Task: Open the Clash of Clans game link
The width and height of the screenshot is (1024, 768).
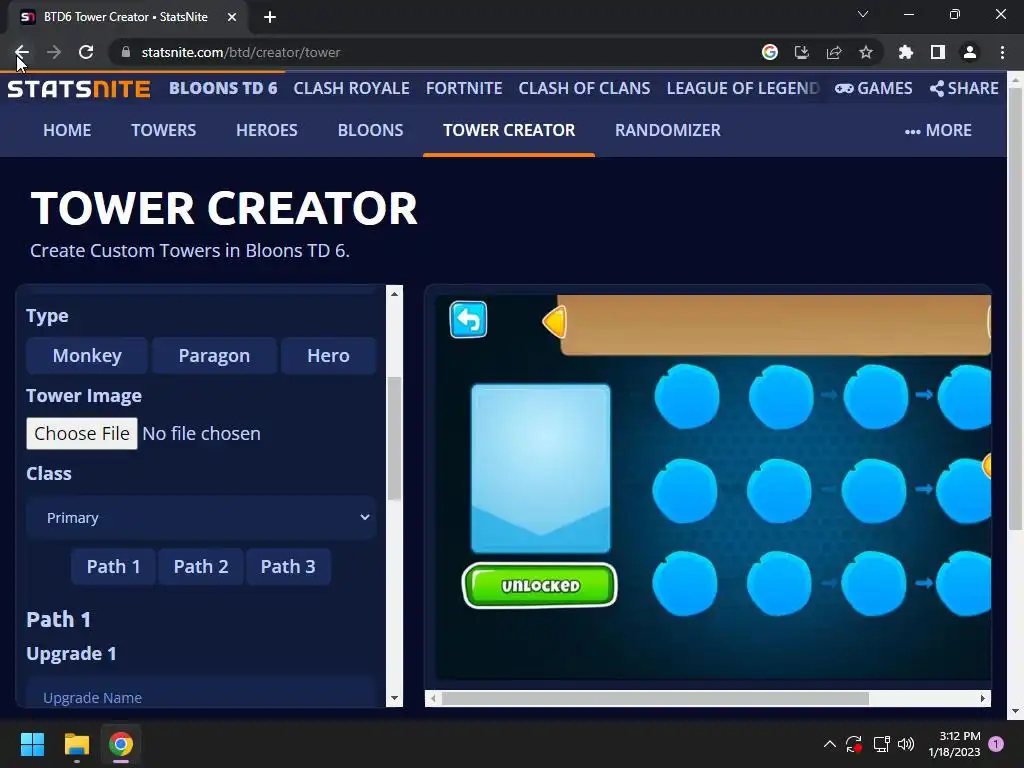Action: (x=584, y=88)
